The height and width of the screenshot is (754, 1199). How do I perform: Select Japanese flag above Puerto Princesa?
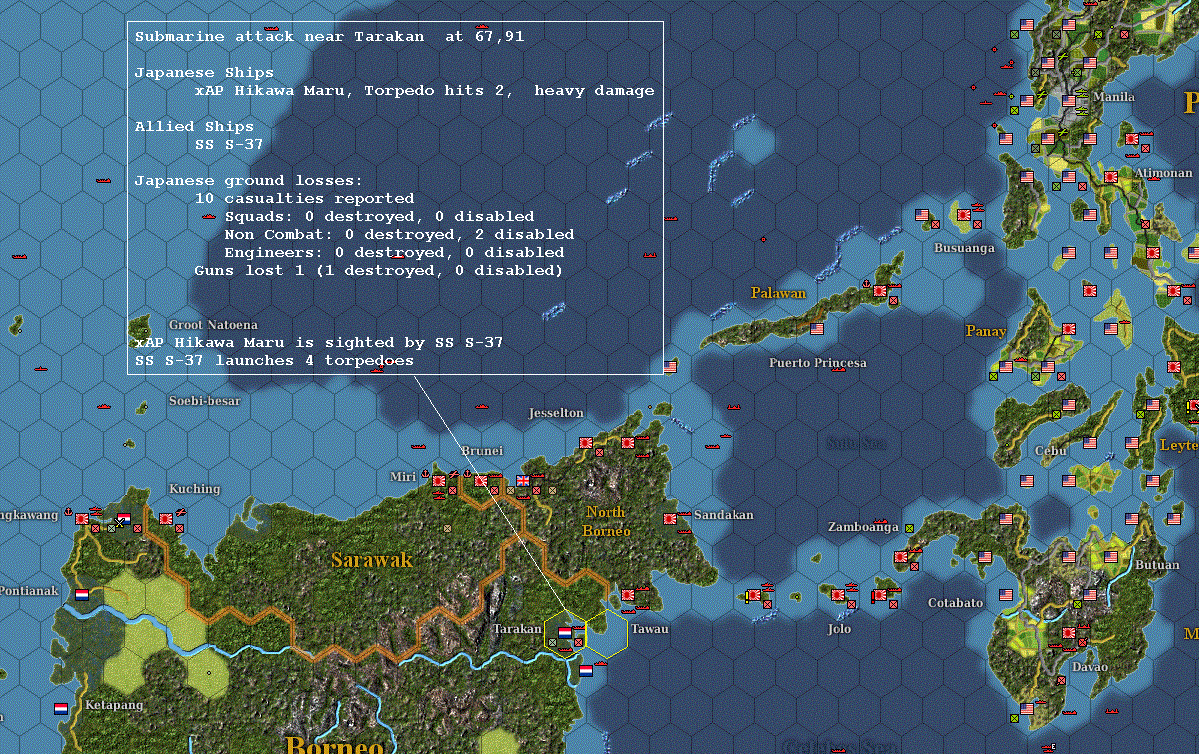(x=879, y=291)
